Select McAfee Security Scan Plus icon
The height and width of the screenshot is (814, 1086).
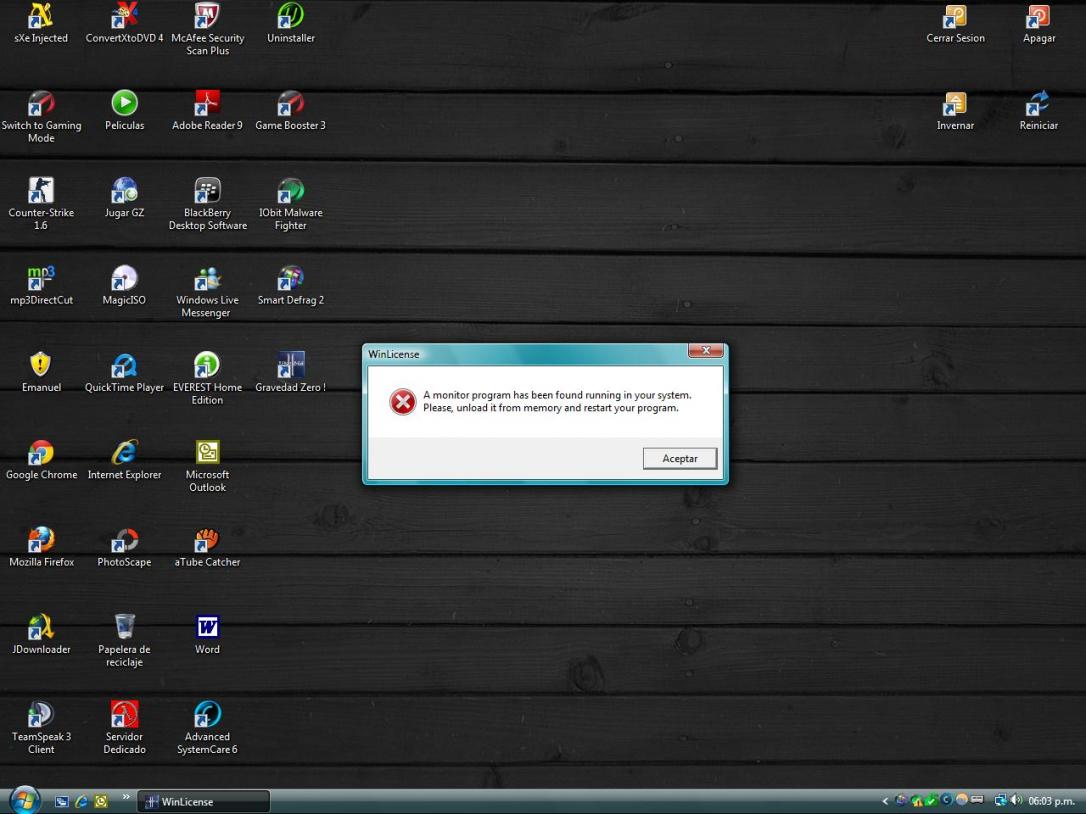(x=207, y=29)
